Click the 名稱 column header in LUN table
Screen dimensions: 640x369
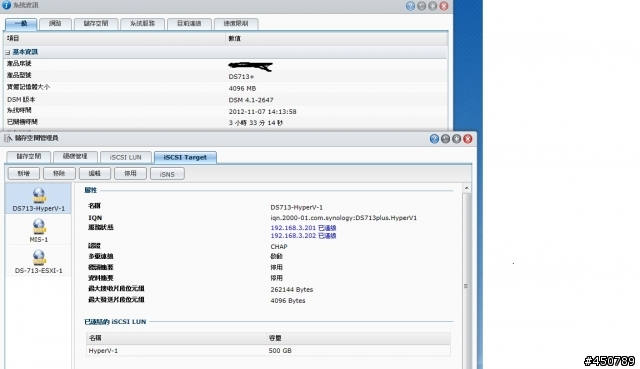[x=176, y=338]
